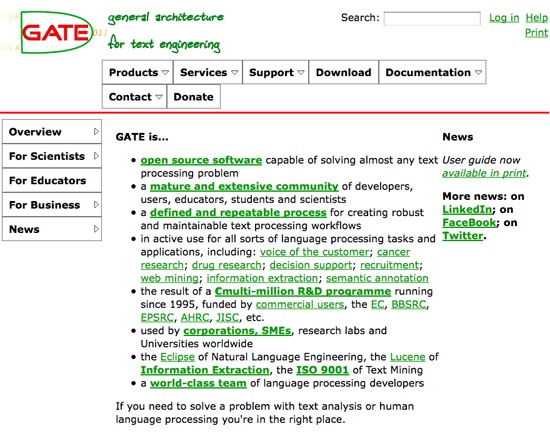Click the Donate button
The width and height of the screenshot is (550, 440).
194,96
